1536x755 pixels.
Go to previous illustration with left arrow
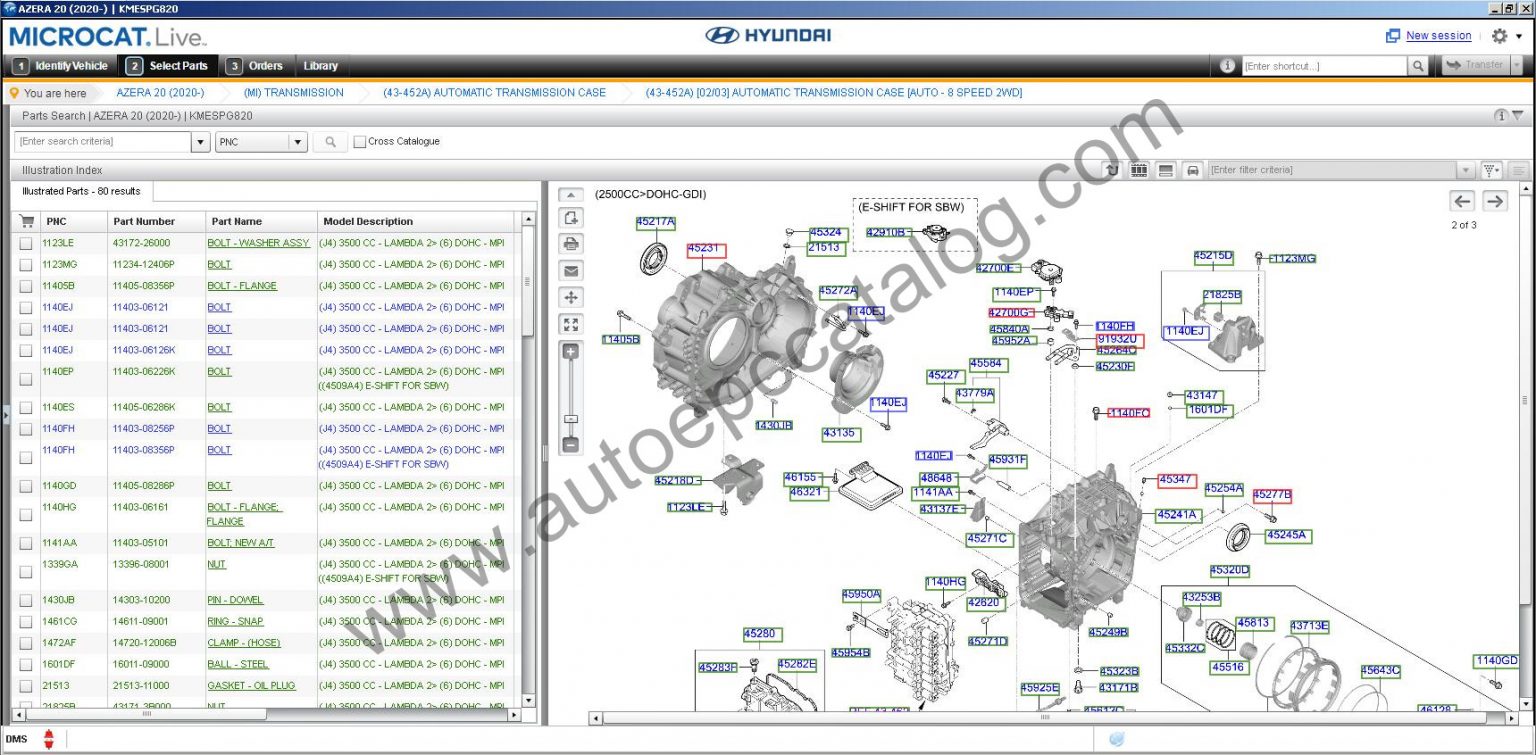(x=1462, y=201)
